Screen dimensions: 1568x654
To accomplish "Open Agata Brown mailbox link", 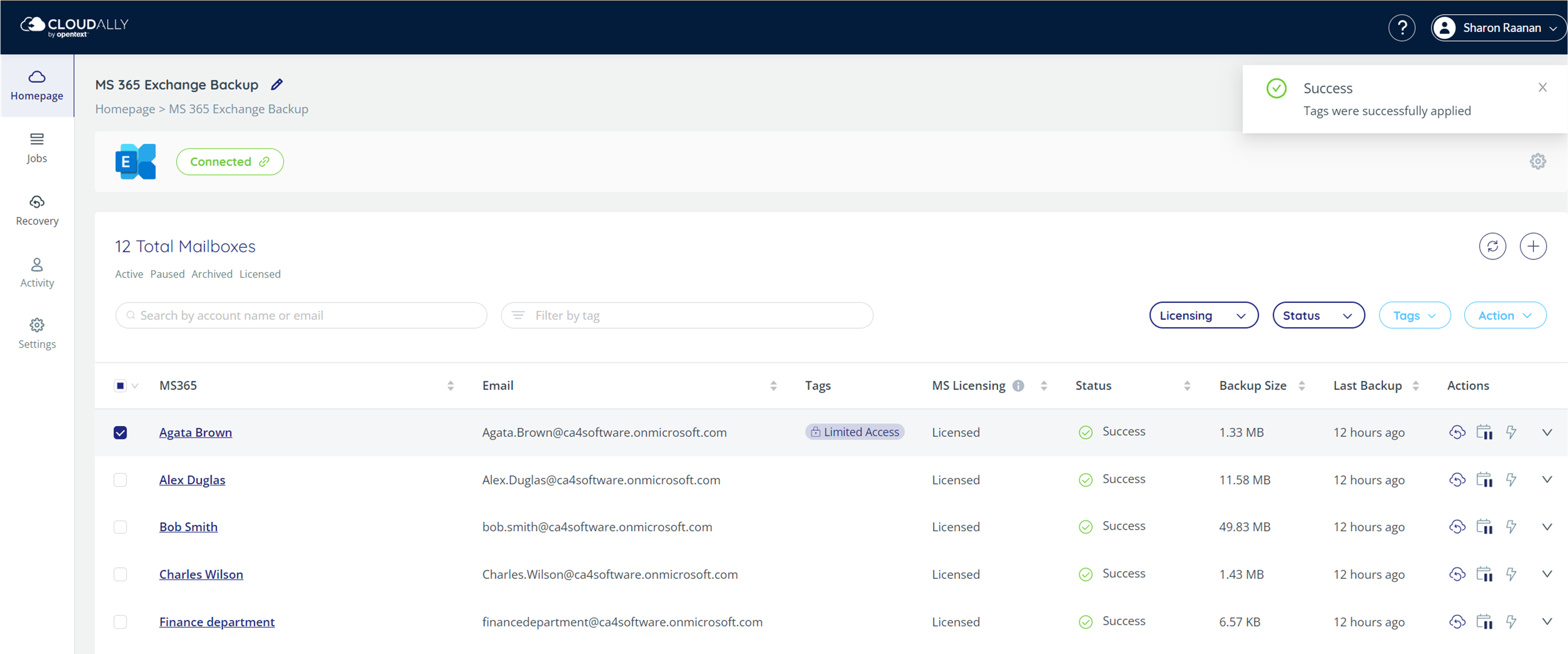I will pos(195,432).
